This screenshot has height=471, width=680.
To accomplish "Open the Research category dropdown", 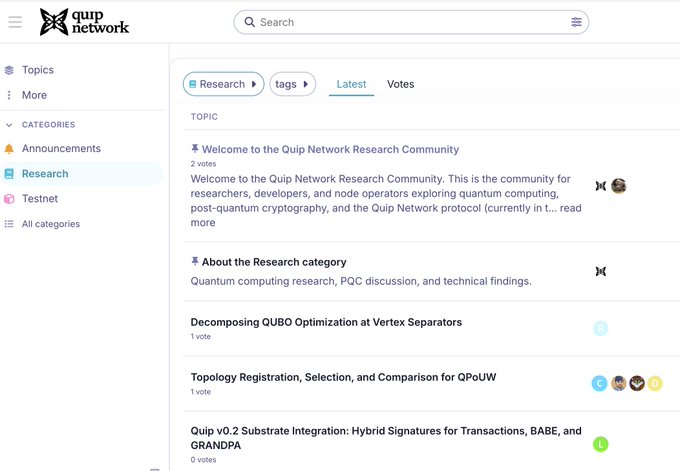I will tap(223, 84).
